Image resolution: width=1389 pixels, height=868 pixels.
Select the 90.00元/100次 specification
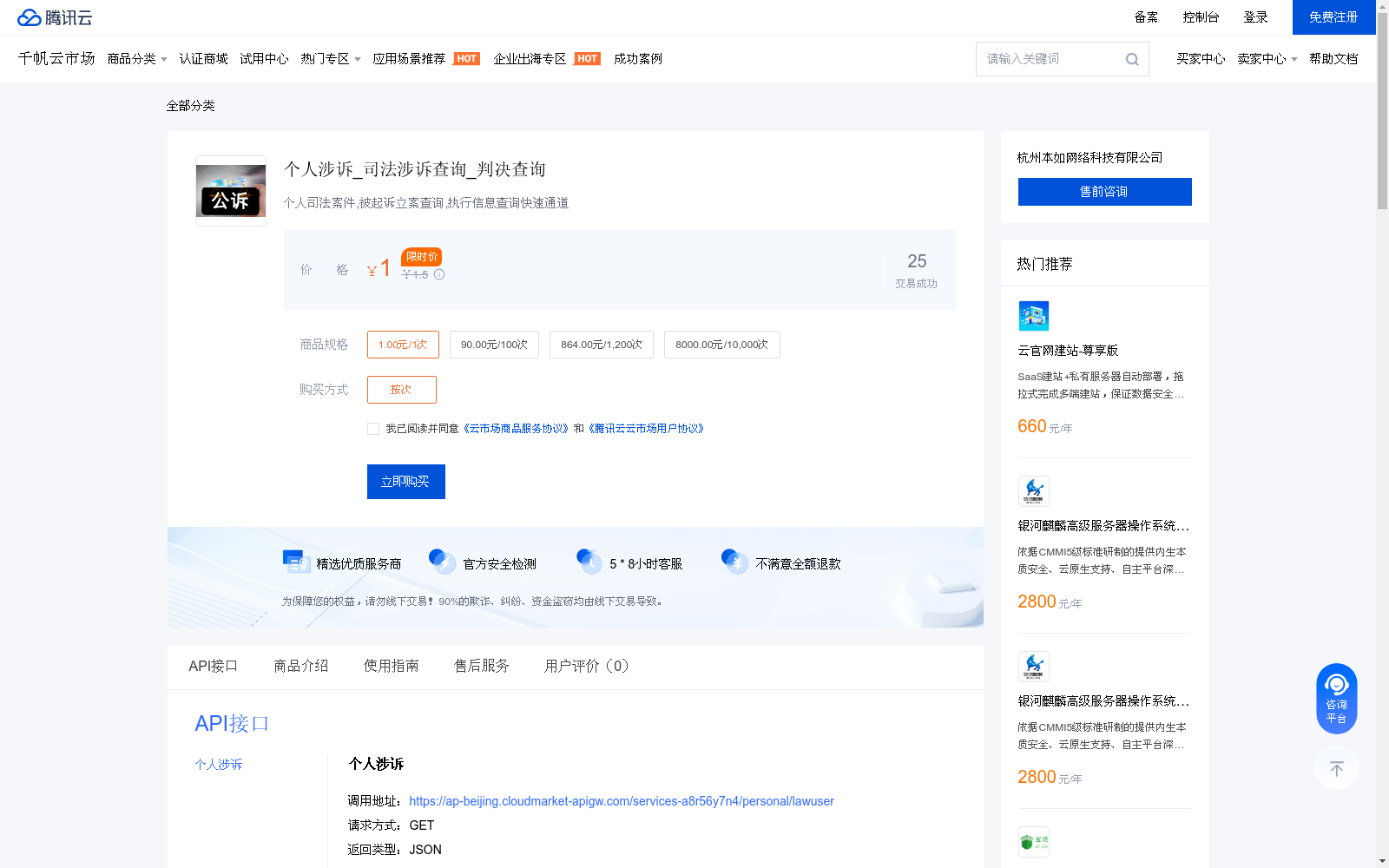[494, 345]
